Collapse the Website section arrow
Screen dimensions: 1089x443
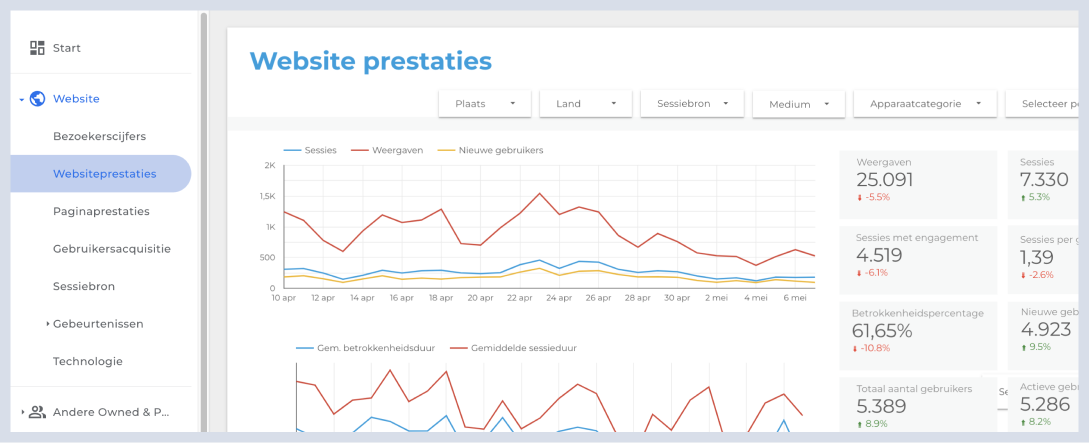tap(22, 99)
